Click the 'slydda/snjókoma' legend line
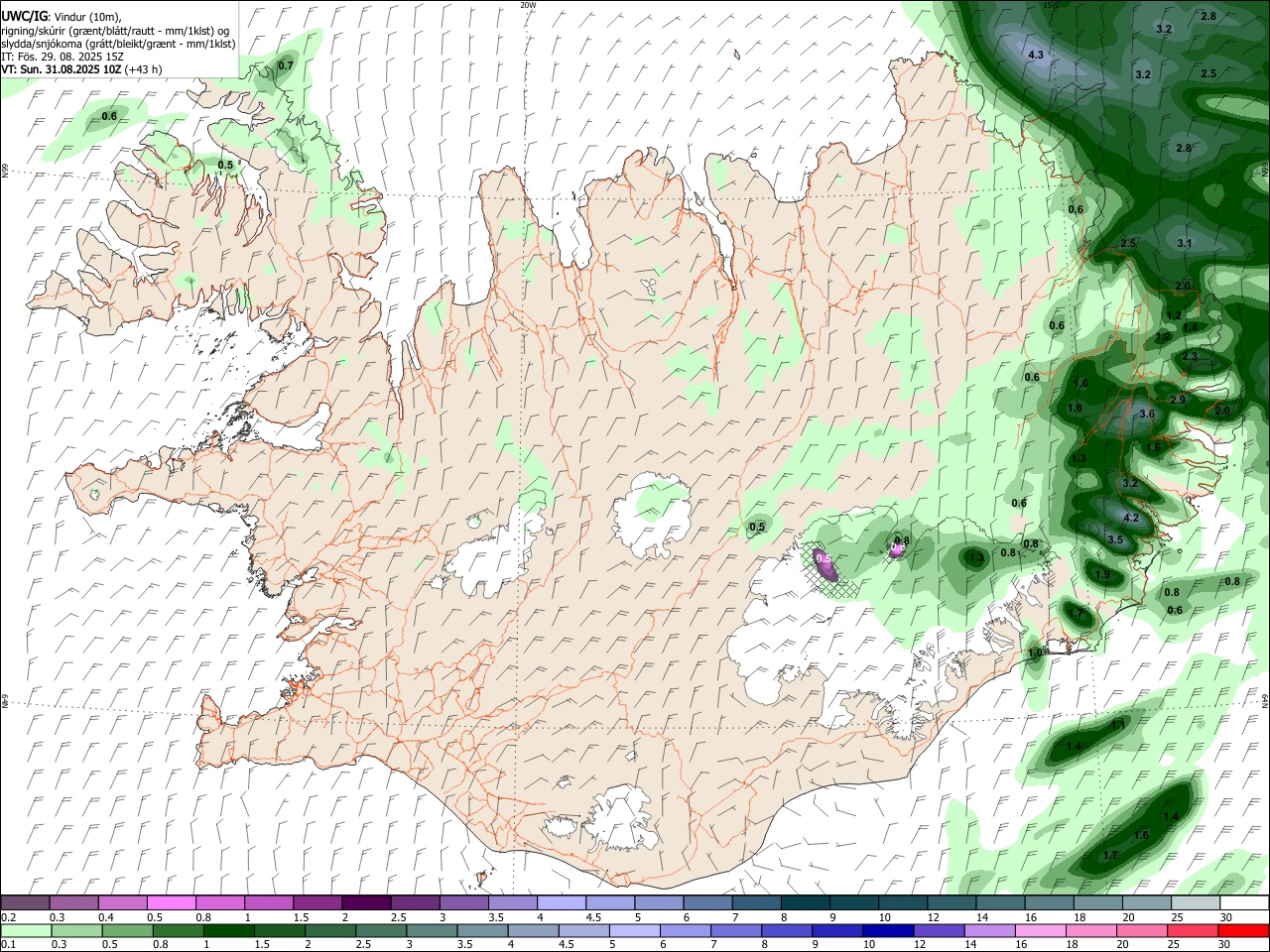The height and width of the screenshot is (952, 1270). point(118,44)
